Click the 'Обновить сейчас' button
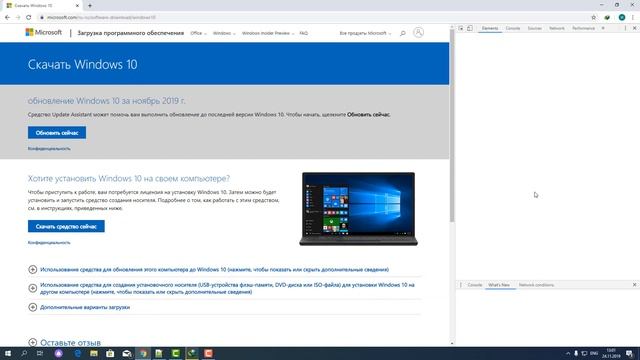The image size is (640, 360). [57, 133]
